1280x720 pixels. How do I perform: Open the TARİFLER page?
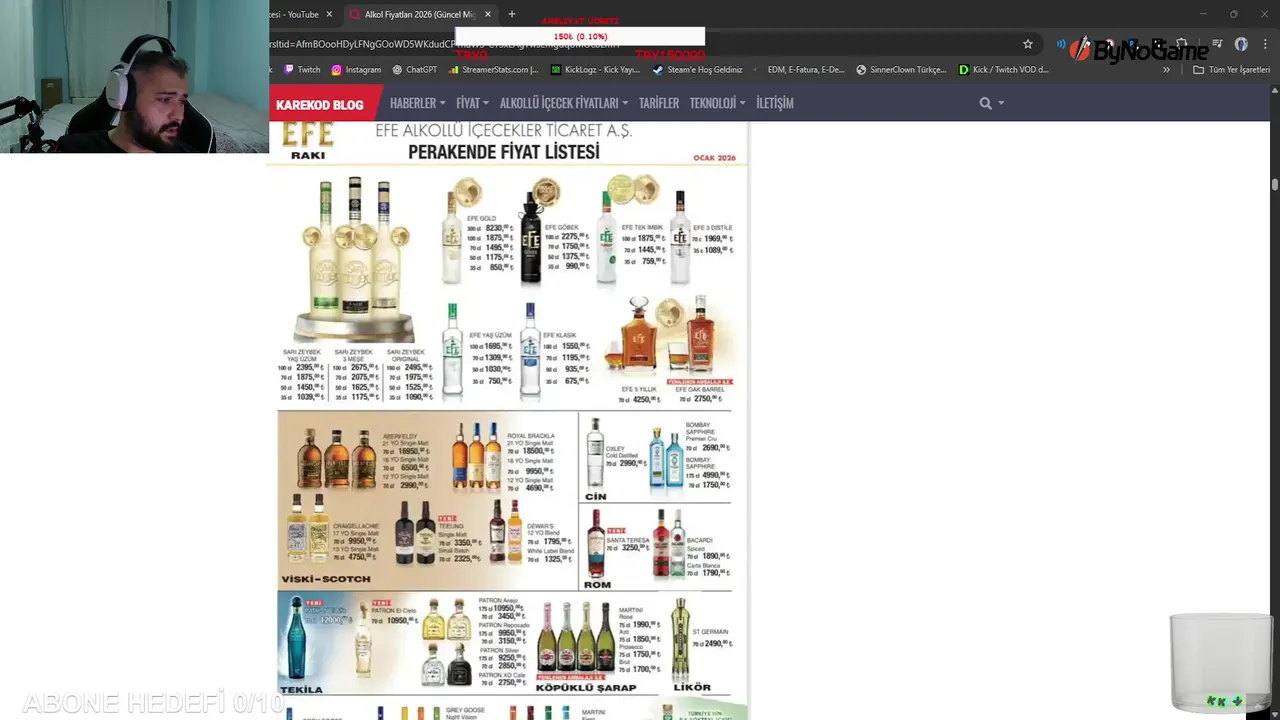[x=659, y=103]
